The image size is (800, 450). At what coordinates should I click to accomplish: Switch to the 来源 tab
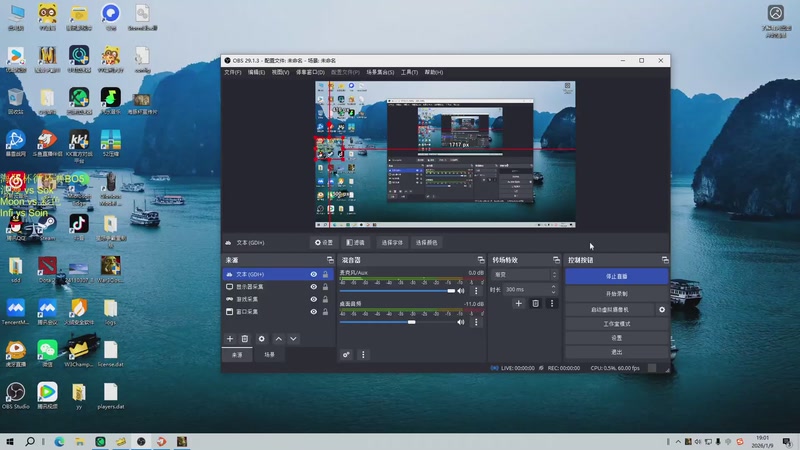click(237, 355)
